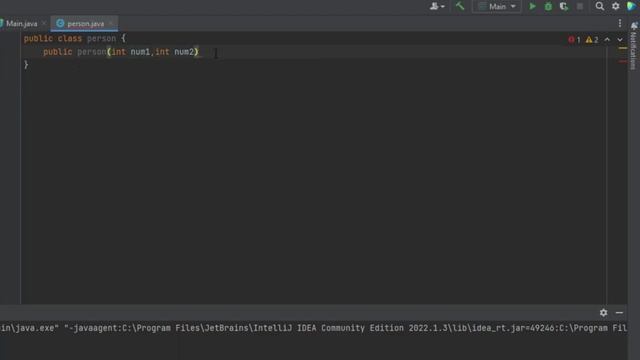Open the user account menu icon

(x=437, y=7)
